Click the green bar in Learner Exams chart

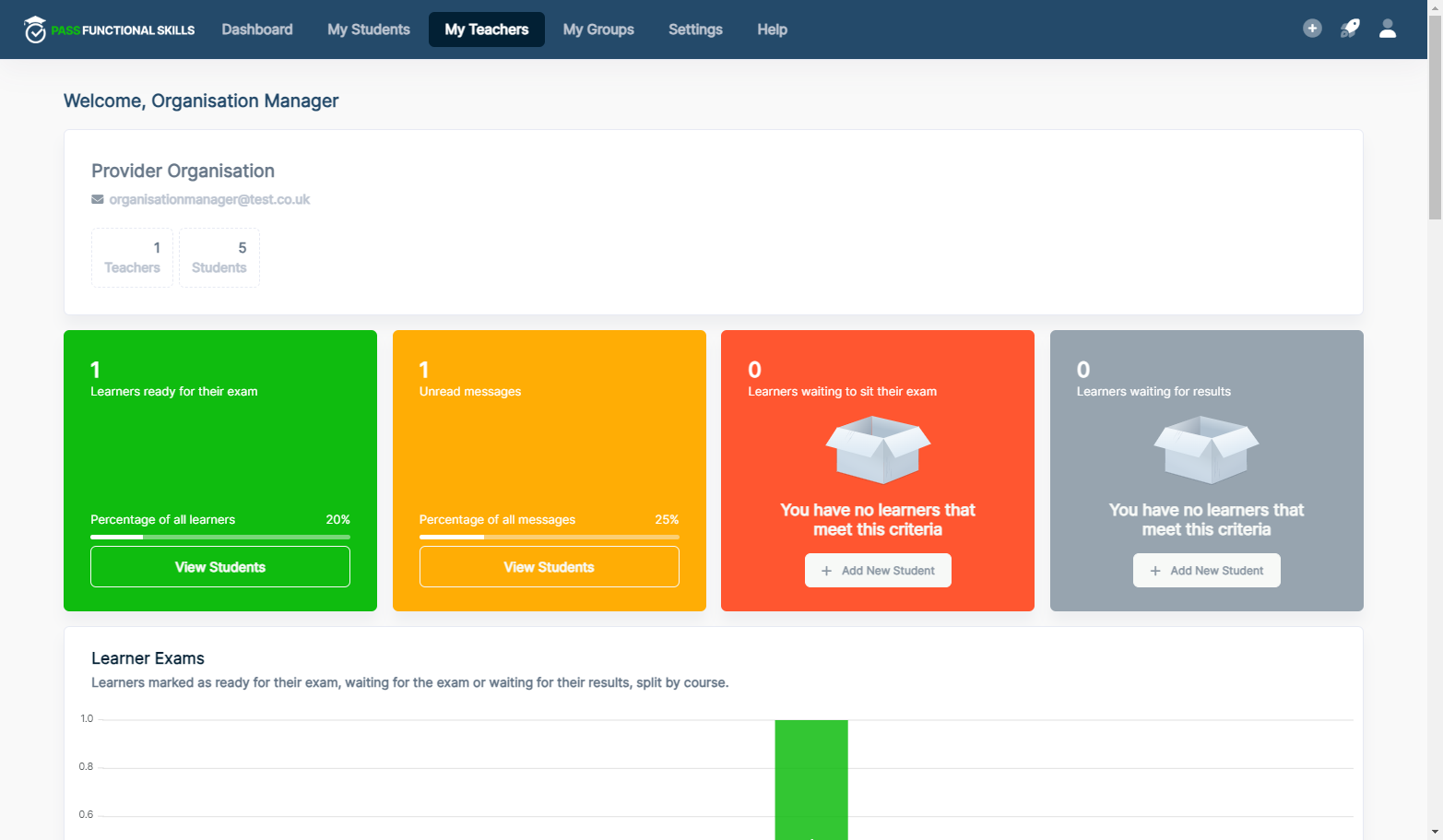[x=811, y=779]
